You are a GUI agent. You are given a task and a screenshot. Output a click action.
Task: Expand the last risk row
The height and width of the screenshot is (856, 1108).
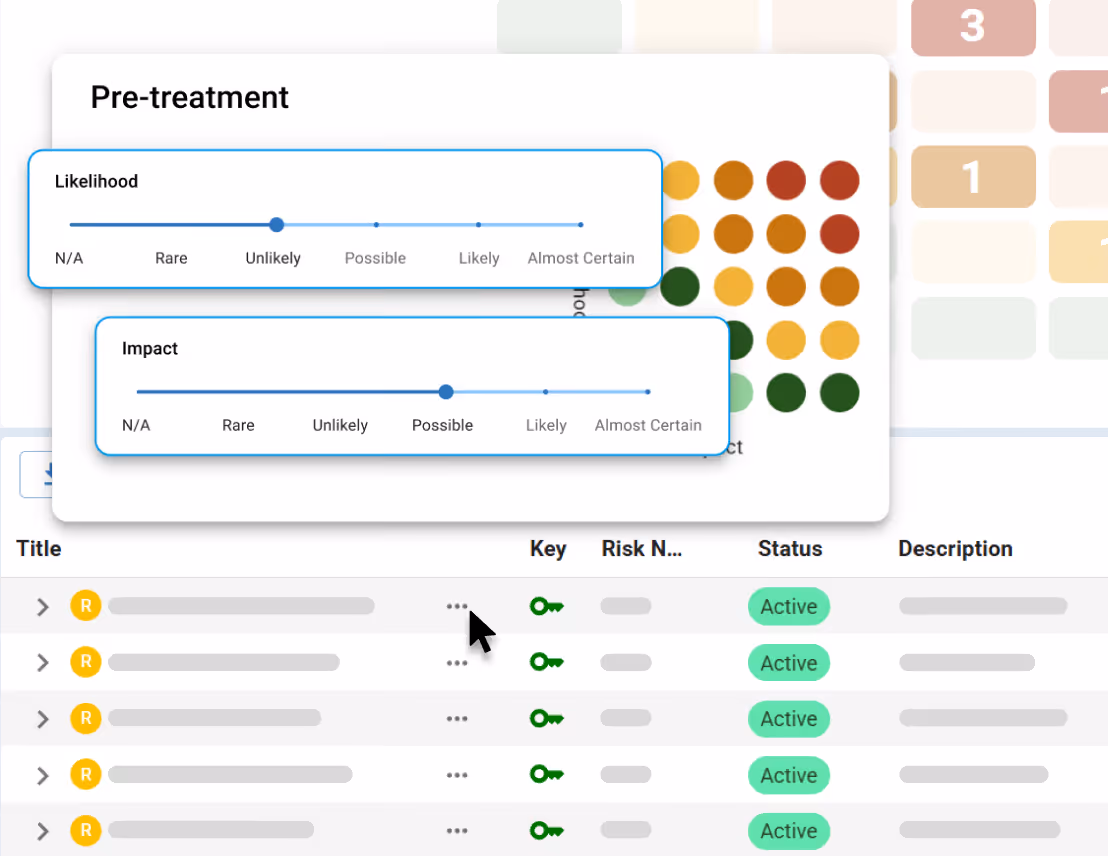pyautogui.click(x=42, y=830)
